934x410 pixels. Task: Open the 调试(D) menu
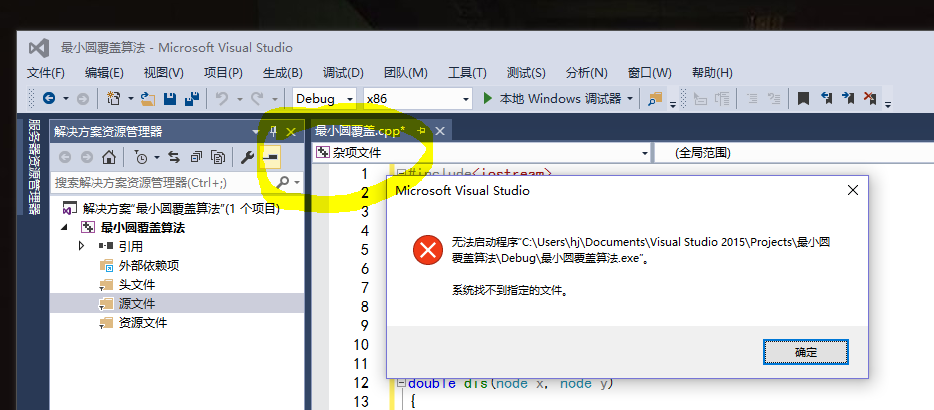pos(343,73)
